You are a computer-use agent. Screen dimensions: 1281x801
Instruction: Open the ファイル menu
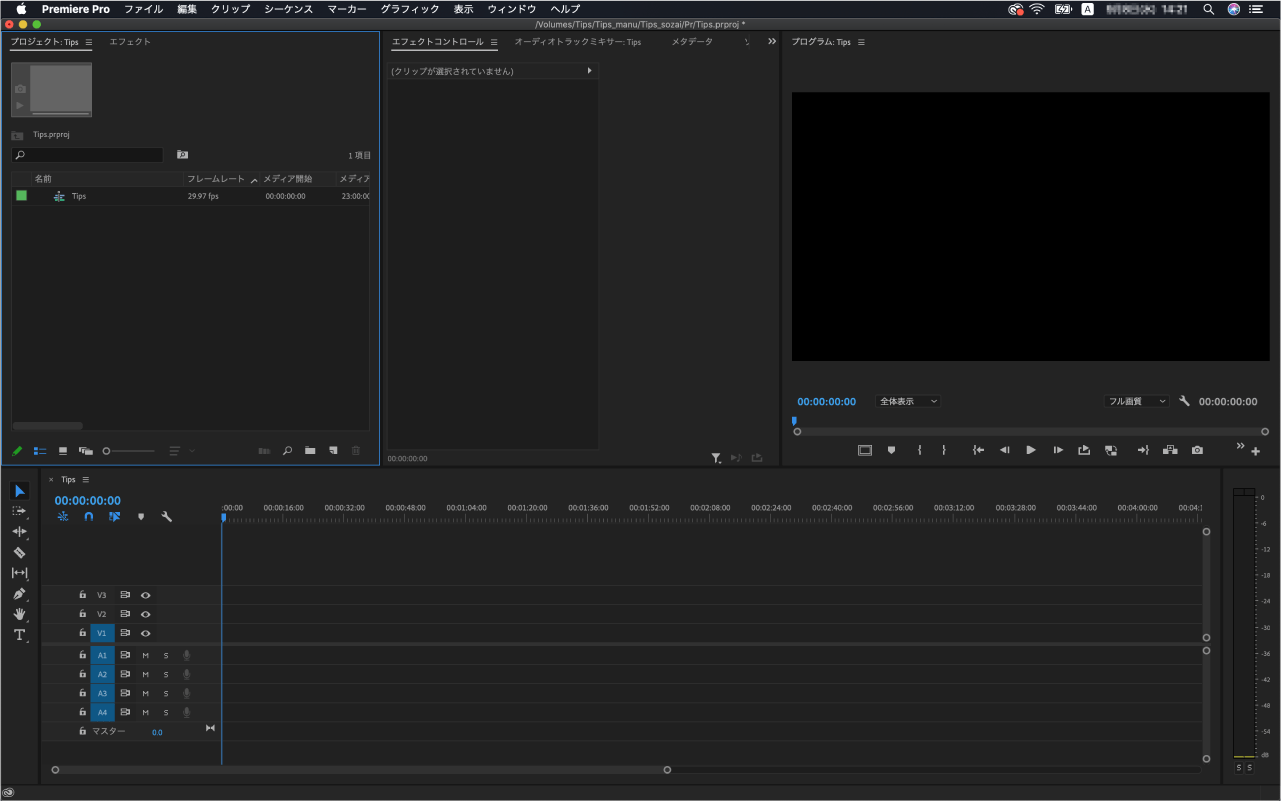click(x=143, y=9)
